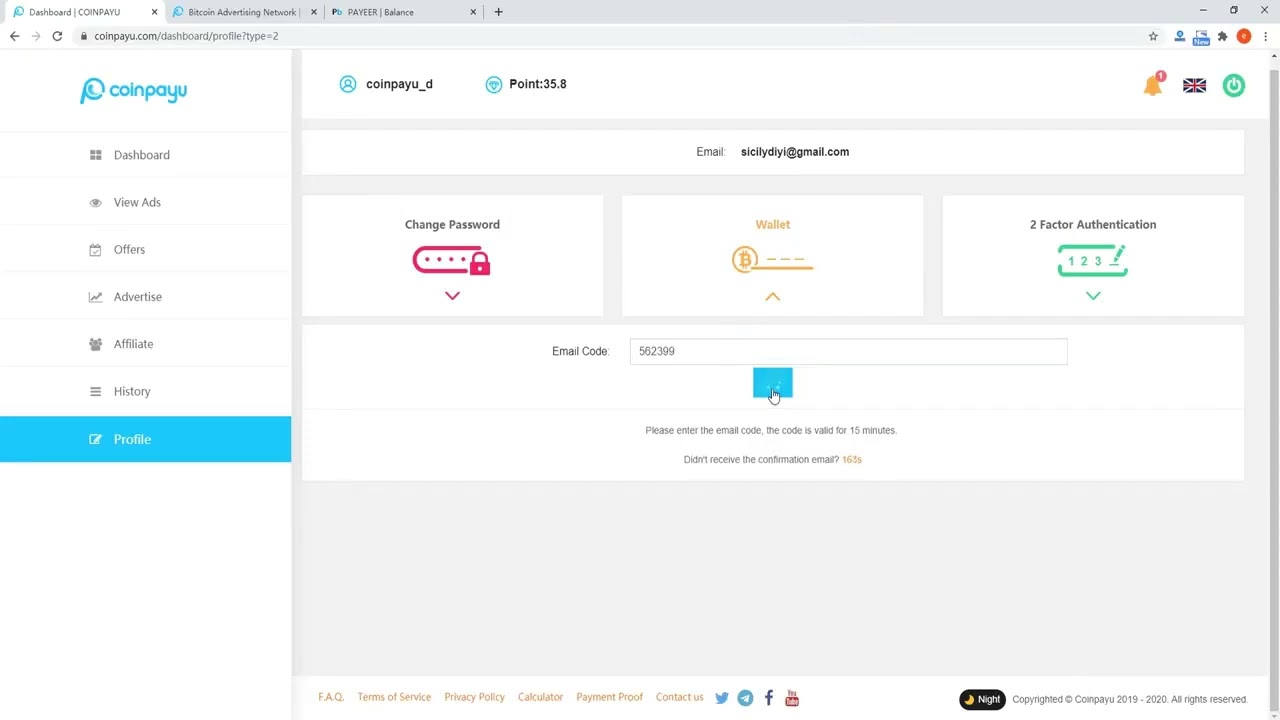Open the Telegram icon in the footer
Screen dimensions: 1280x720
tap(745, 698)
